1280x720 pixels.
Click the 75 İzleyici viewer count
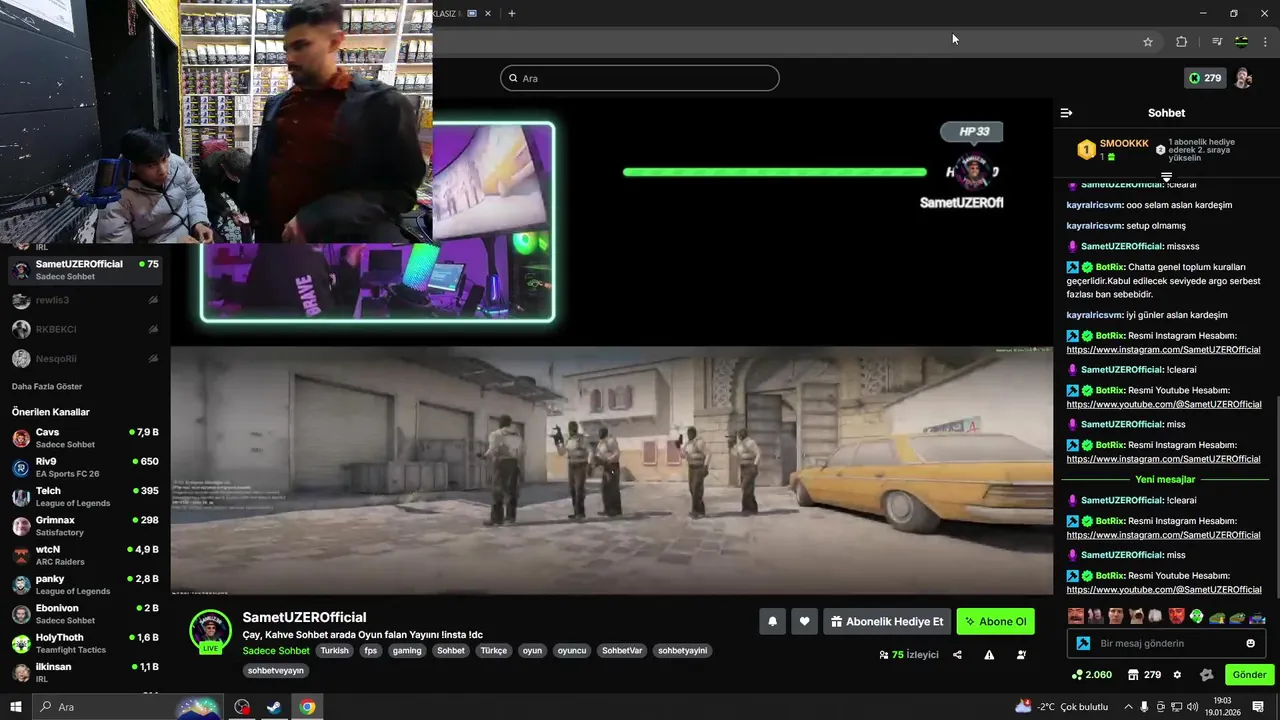pos(908,655)
